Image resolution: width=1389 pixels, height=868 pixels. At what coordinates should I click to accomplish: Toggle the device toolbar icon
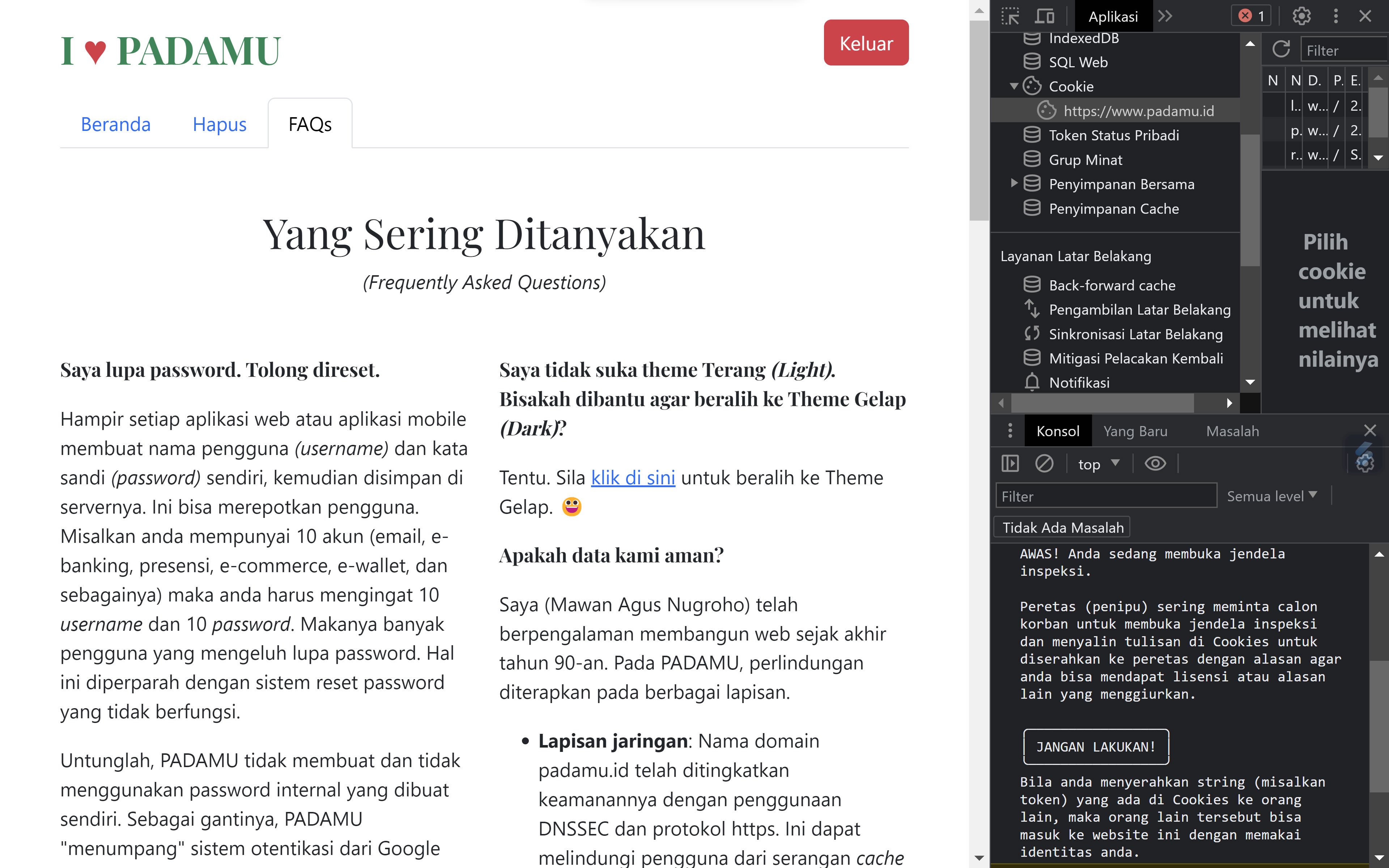(x=1045, y=16)
